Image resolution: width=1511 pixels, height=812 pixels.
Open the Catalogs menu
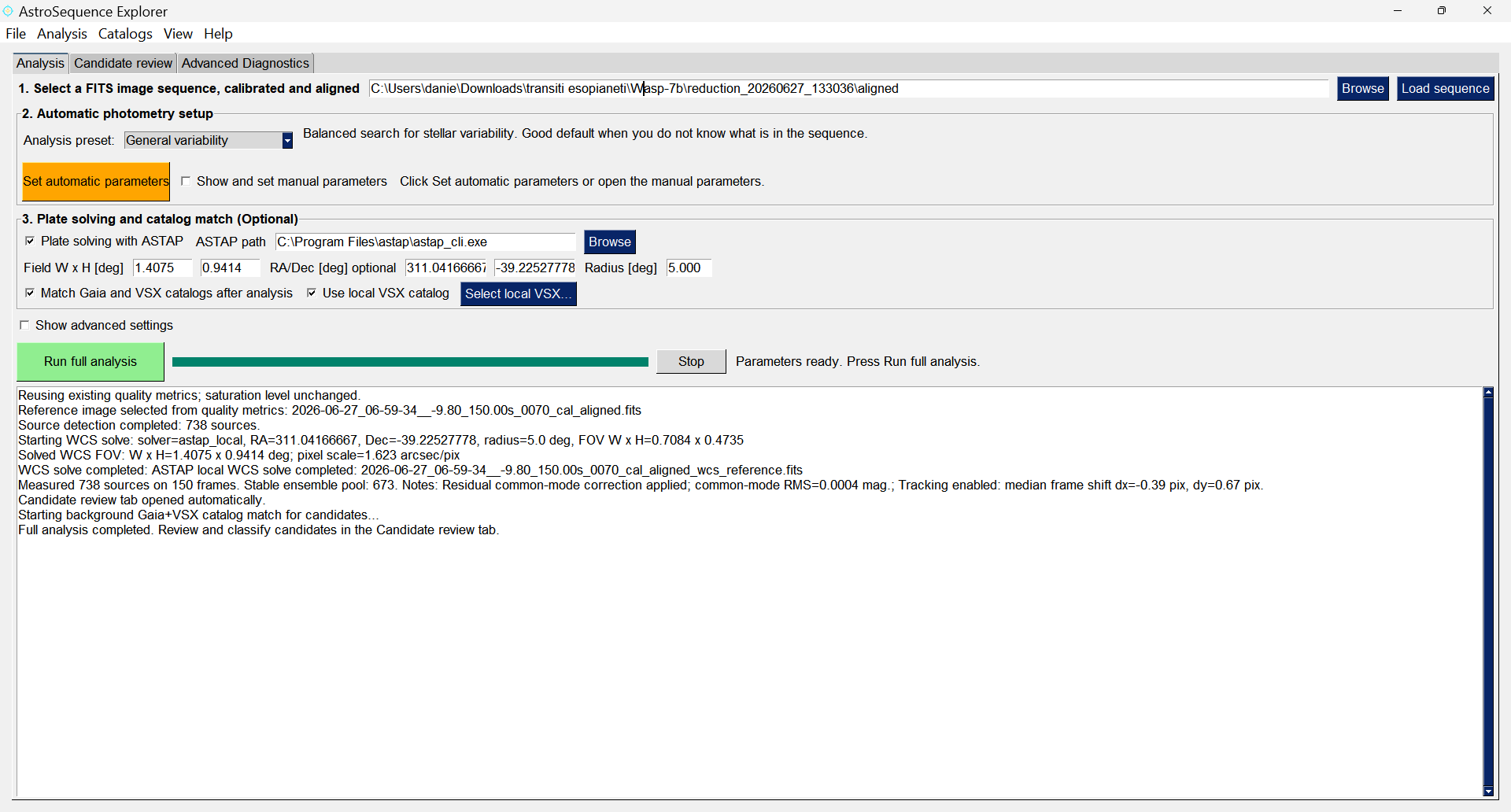tap(125, 34)
